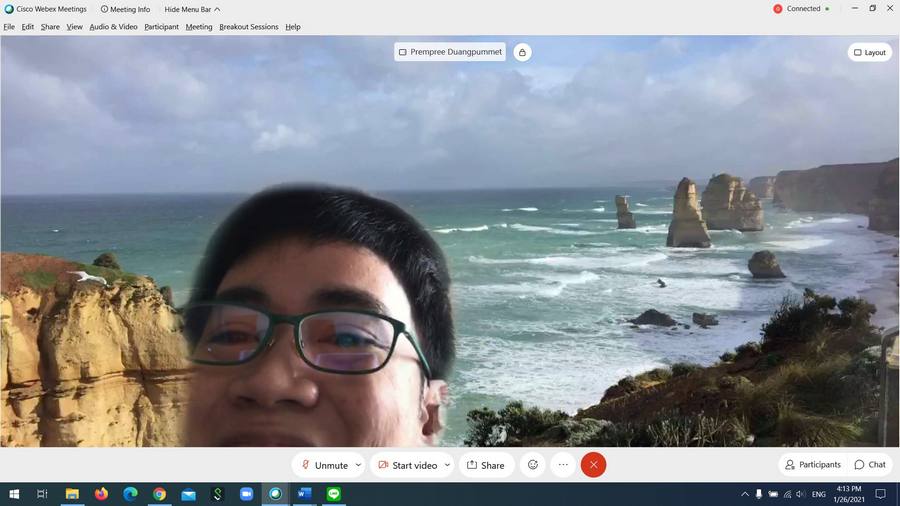900x506 pixels.
Task: Expand video options arrow next to Start video
Action: click(x=447, y=465)
